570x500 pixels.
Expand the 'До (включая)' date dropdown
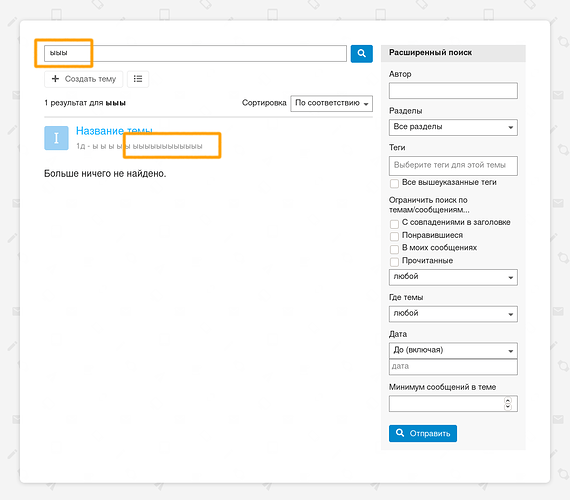click(453, 351)
